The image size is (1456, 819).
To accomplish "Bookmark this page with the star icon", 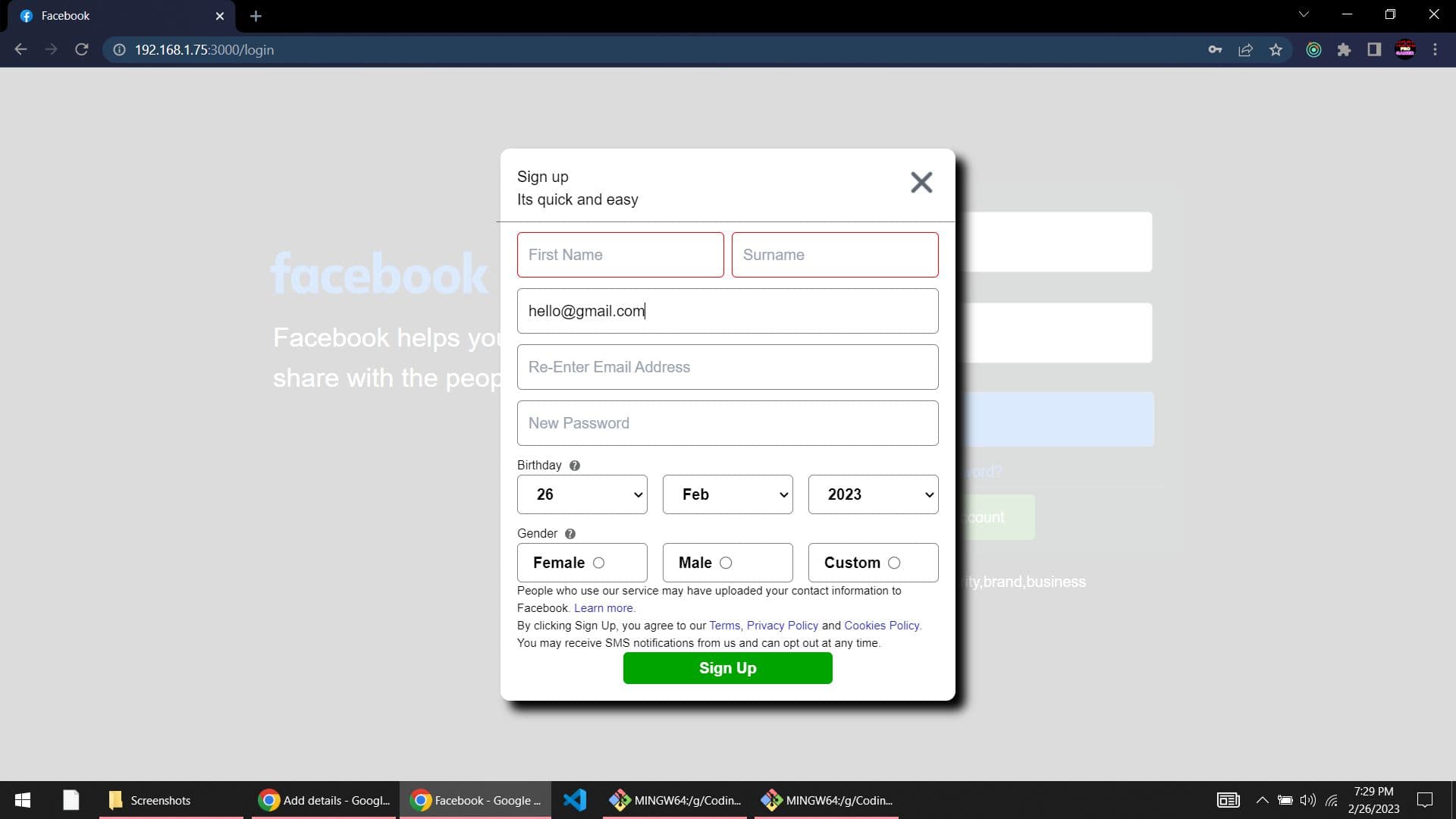I will [1276, 50].
